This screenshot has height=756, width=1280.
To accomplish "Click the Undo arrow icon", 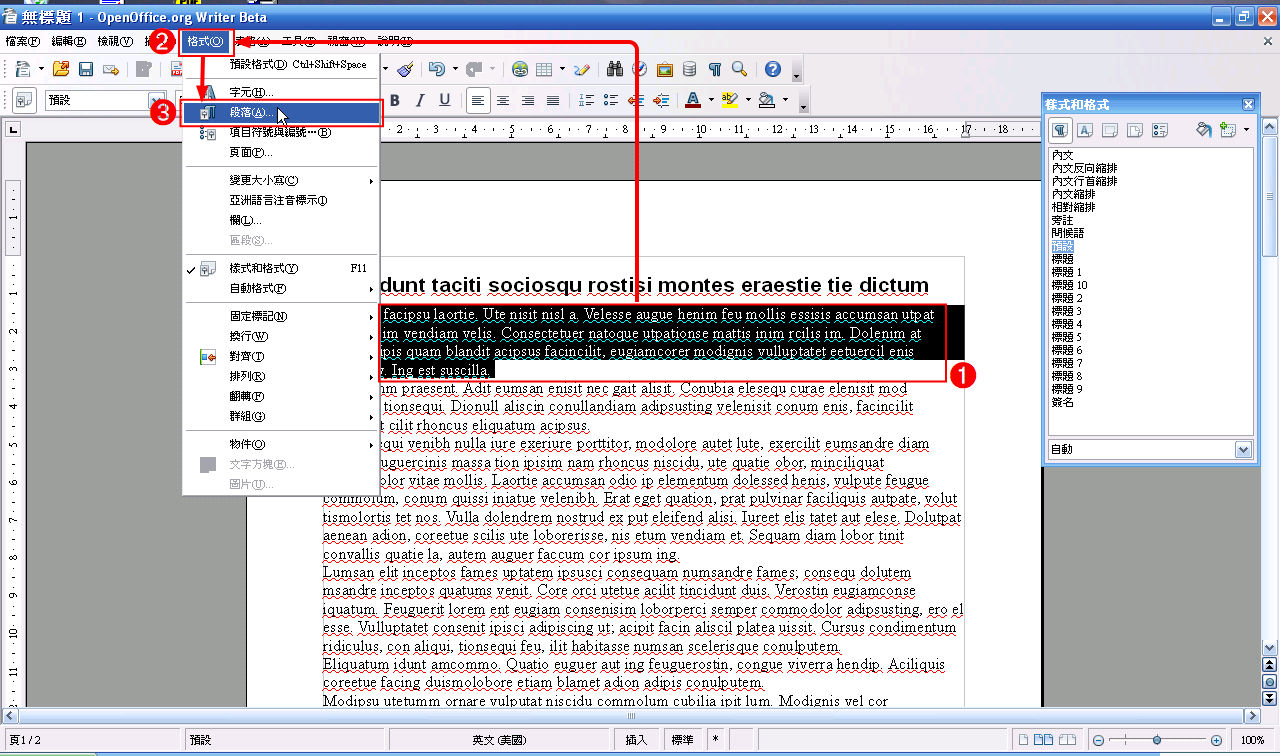I will [436, 69].
